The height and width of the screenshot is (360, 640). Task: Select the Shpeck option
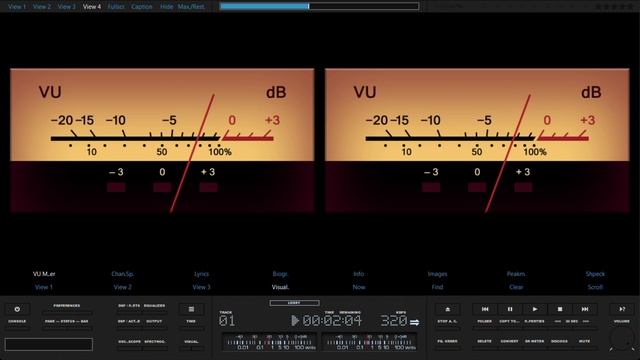point(595,274)
